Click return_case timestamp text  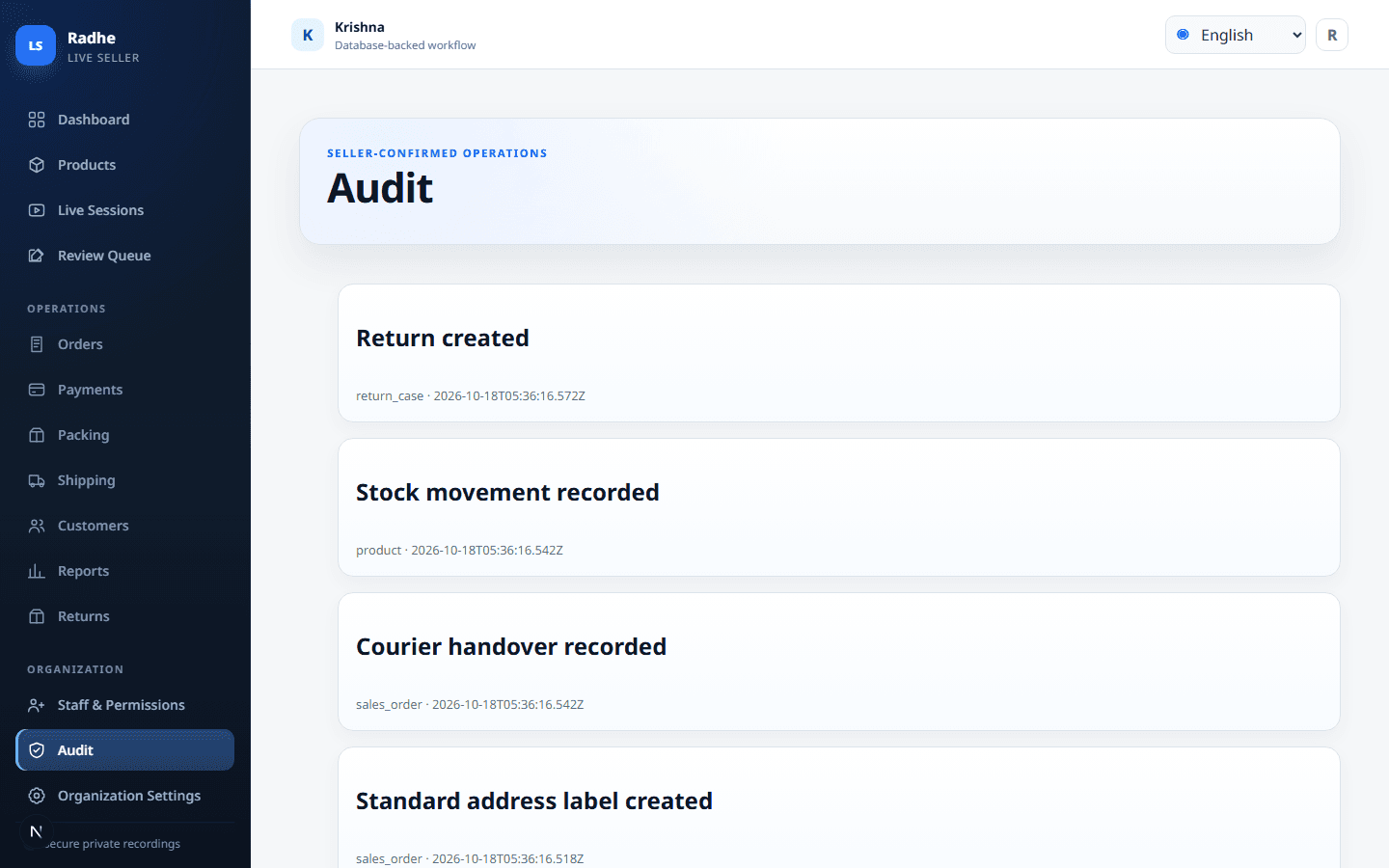471,395
